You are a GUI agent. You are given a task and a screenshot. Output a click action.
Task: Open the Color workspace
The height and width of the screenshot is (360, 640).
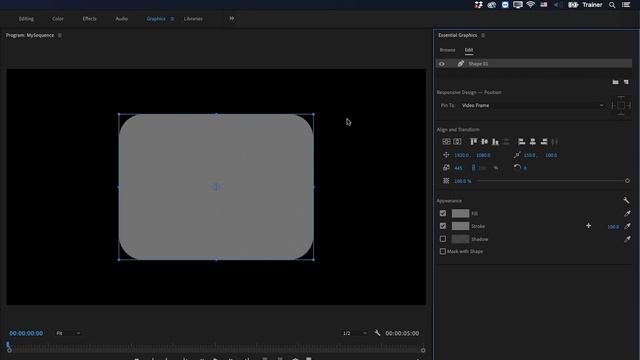(58, 19)
